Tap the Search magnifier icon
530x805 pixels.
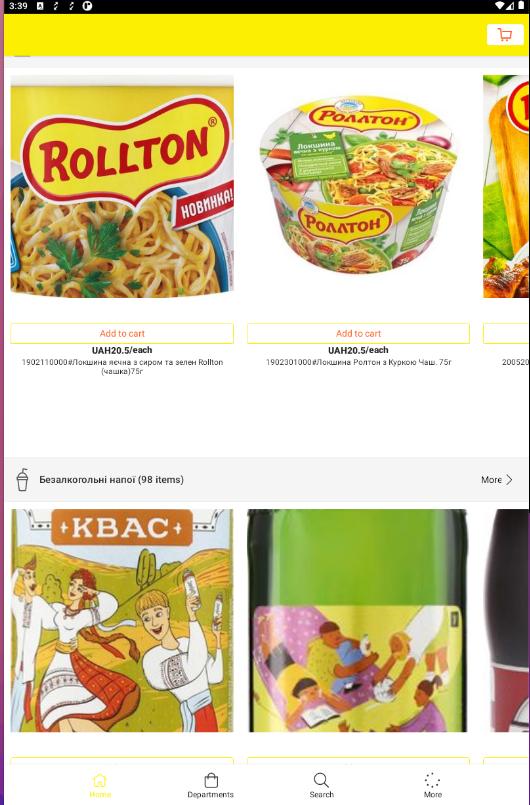(x=321, y=780)
